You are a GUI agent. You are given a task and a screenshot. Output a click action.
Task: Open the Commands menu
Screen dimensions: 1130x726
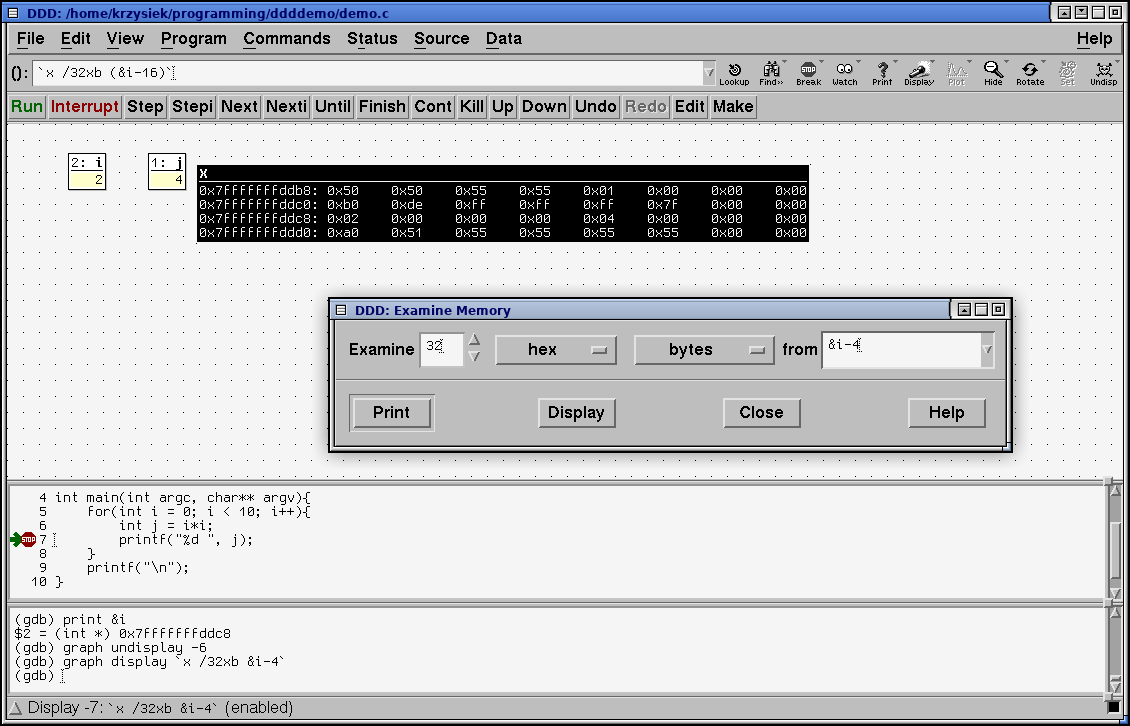pos(287,39)
